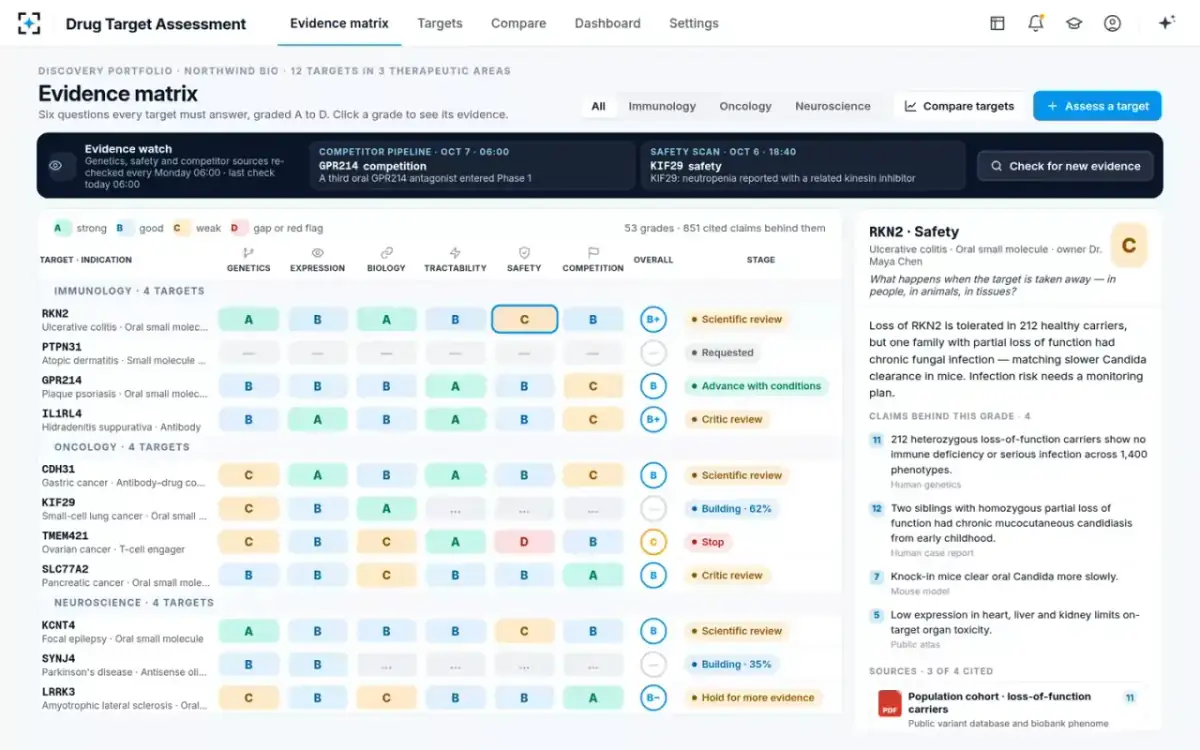Open the PDF icon for Population cohort source
The width and height of the screenshot is (1200, 750).
[889, 703]
